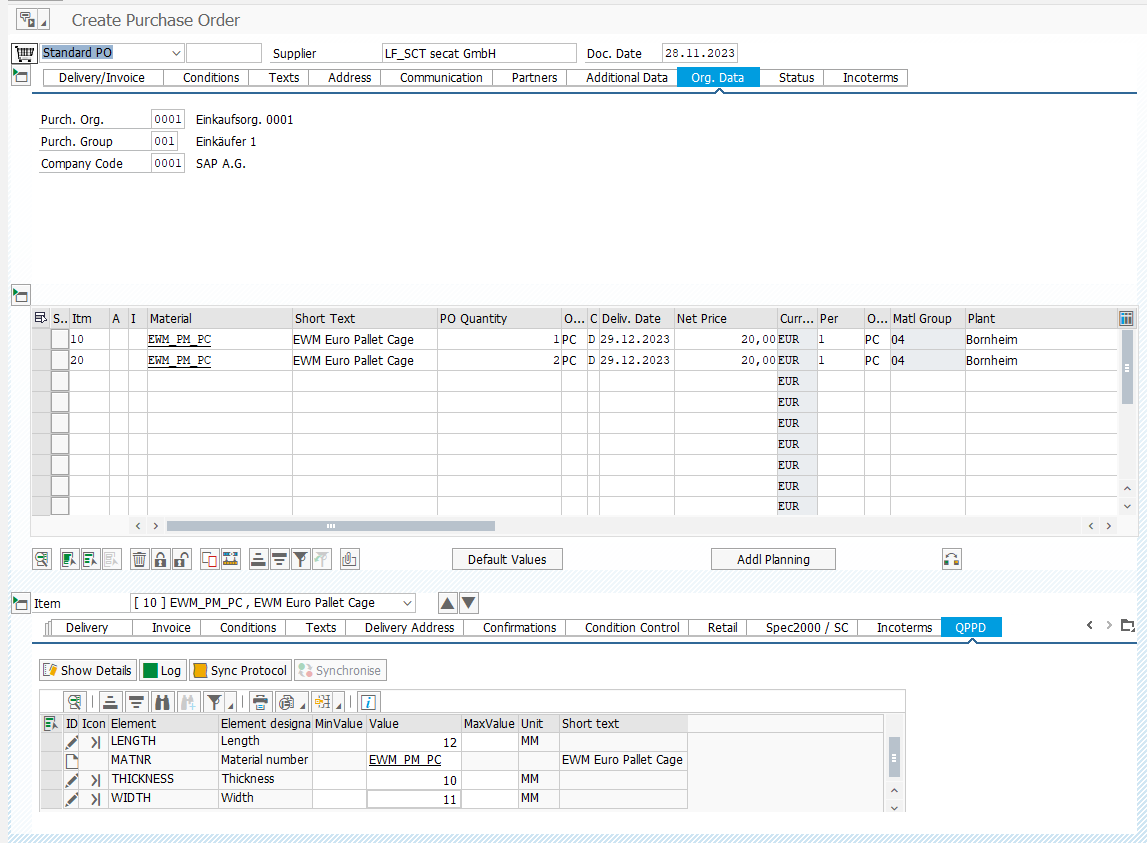The image size is (1147, 843).
Task: Click the paperclip attachment icon in item toolbar
Action: click(349, 559)
